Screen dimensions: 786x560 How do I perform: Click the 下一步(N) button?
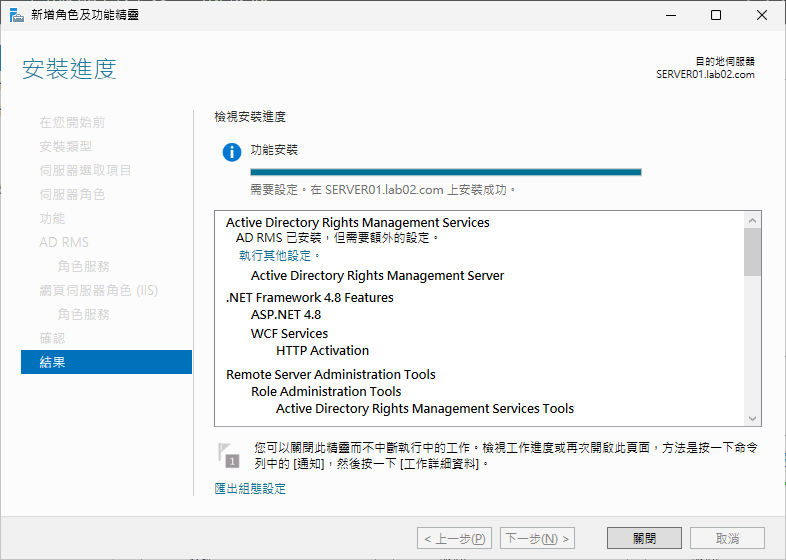pos(537,538)
